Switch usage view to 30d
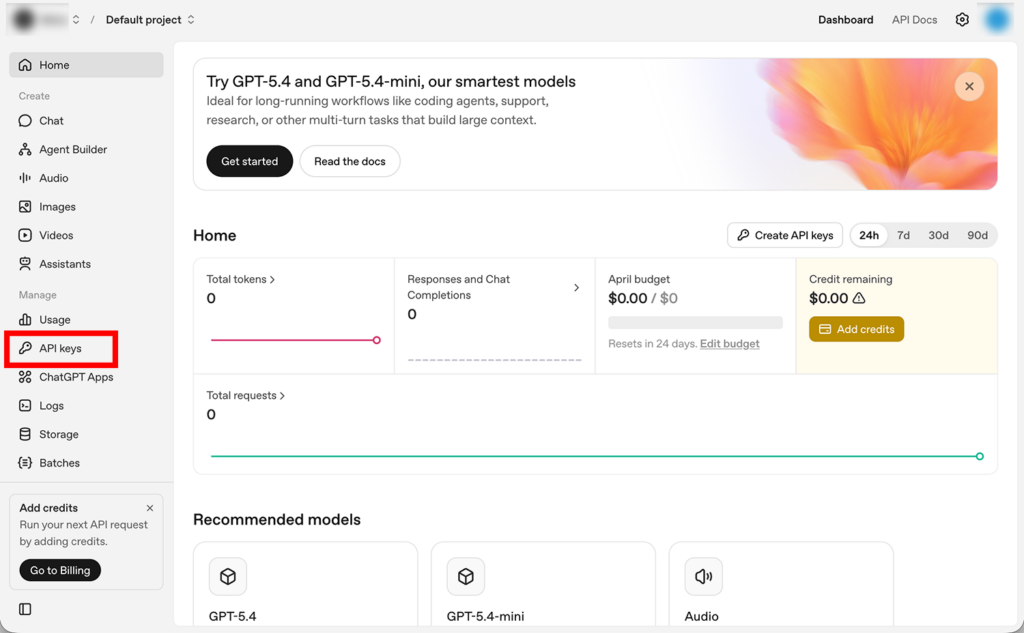This screenshot has width=1024, height=633. click(938, 235)
